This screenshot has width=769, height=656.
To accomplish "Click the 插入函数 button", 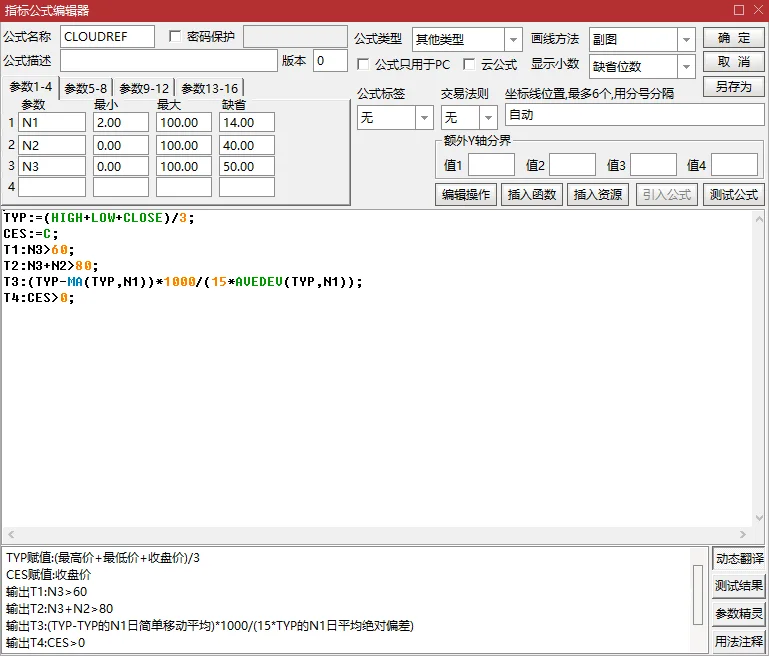I will click(x=532, y=195).
